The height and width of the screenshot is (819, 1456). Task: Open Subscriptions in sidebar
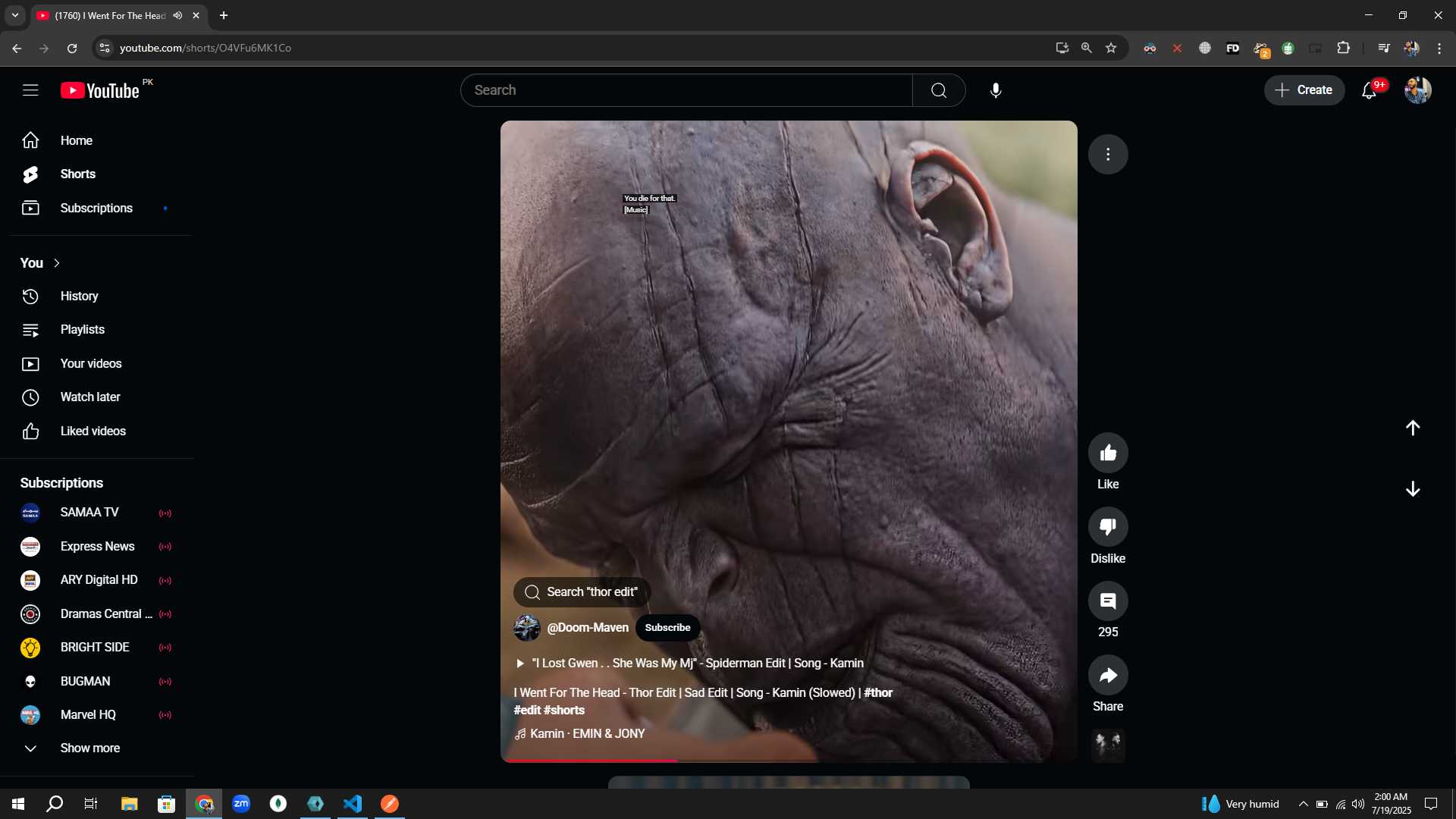pos(96,209)
